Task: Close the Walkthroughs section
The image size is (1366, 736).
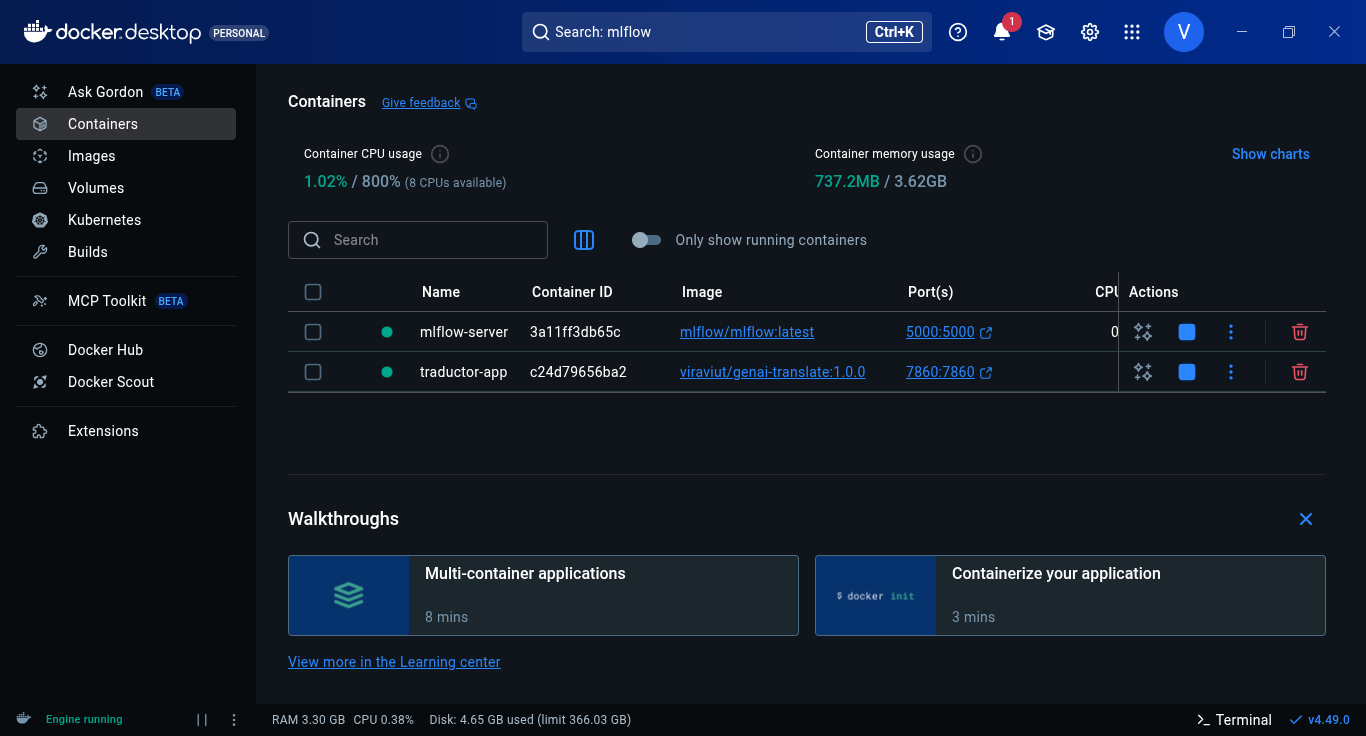Action: [1305, 519]
